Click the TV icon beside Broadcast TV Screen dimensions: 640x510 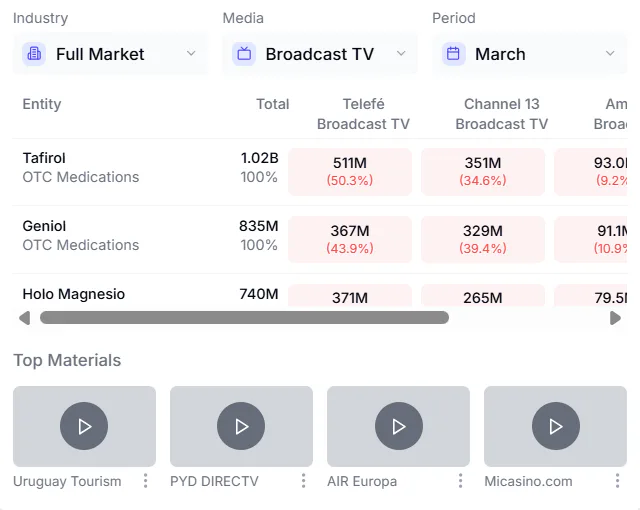[x=244, y=54]
